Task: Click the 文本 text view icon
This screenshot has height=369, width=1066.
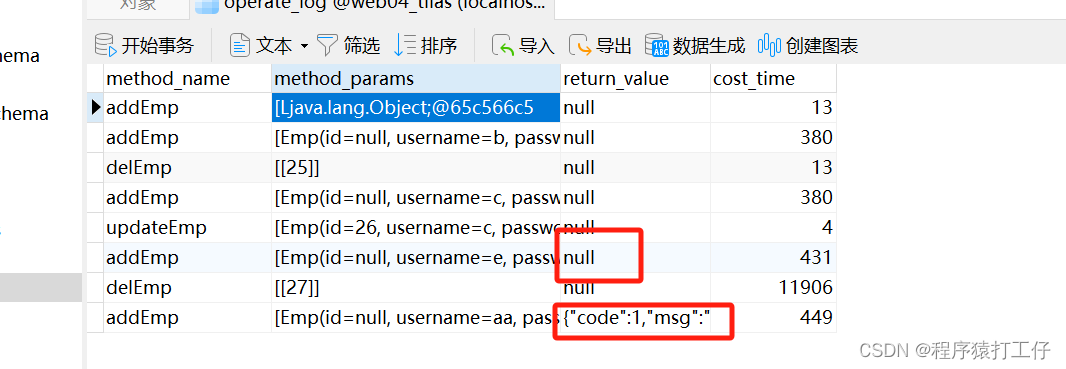Action: (x=240, y=46)
